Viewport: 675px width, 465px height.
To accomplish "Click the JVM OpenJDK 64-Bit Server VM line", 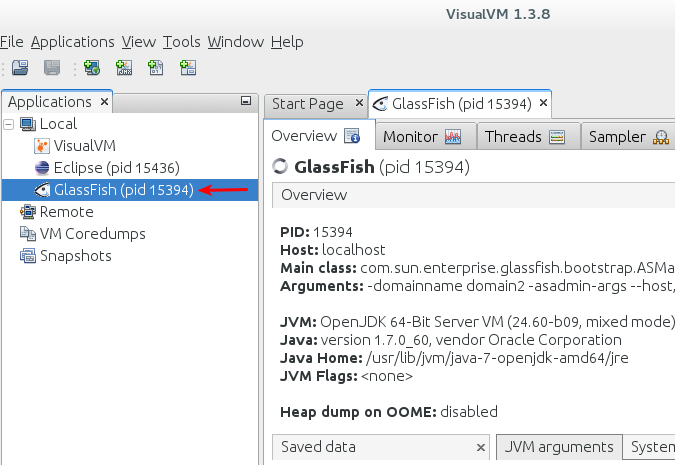I will point(477,322).
